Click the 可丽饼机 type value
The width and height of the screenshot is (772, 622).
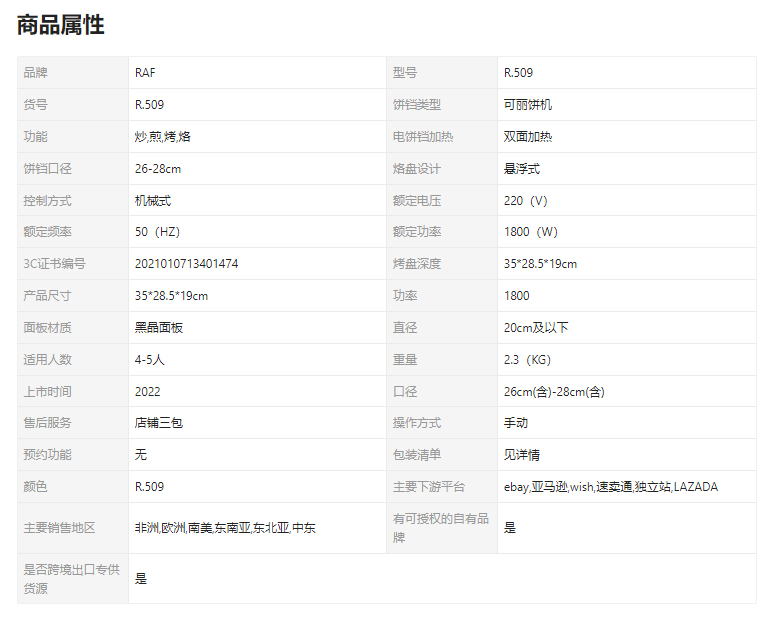[527, 105]
